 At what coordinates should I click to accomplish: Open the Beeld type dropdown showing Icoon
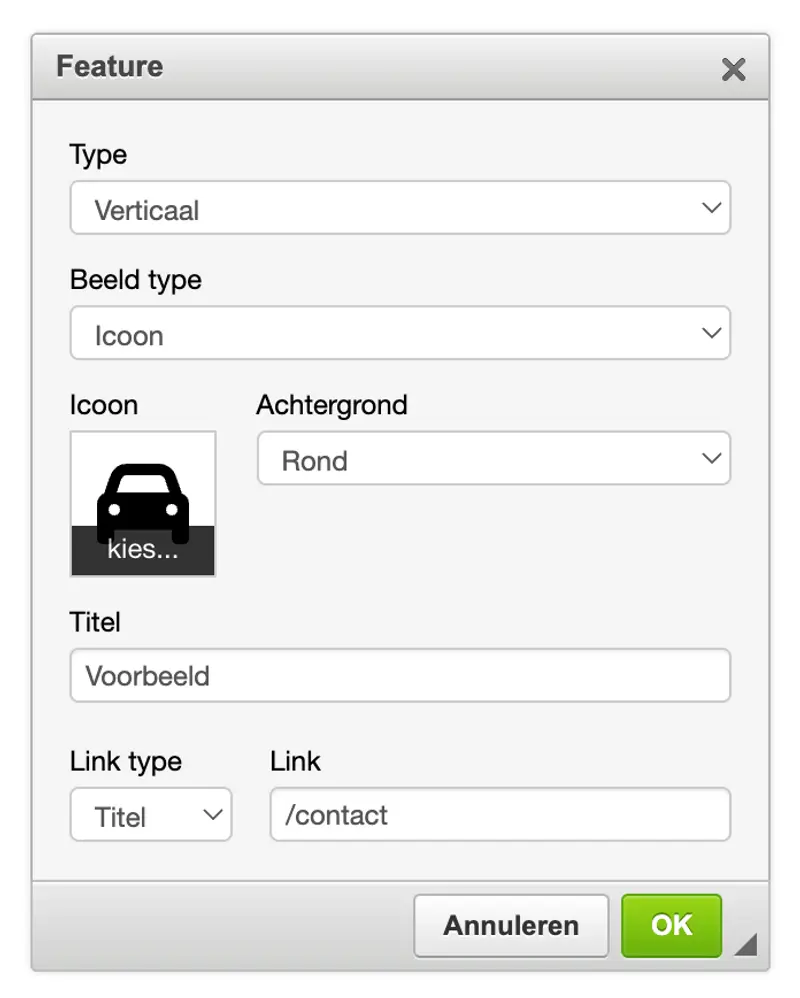click(x=400, y=333)
